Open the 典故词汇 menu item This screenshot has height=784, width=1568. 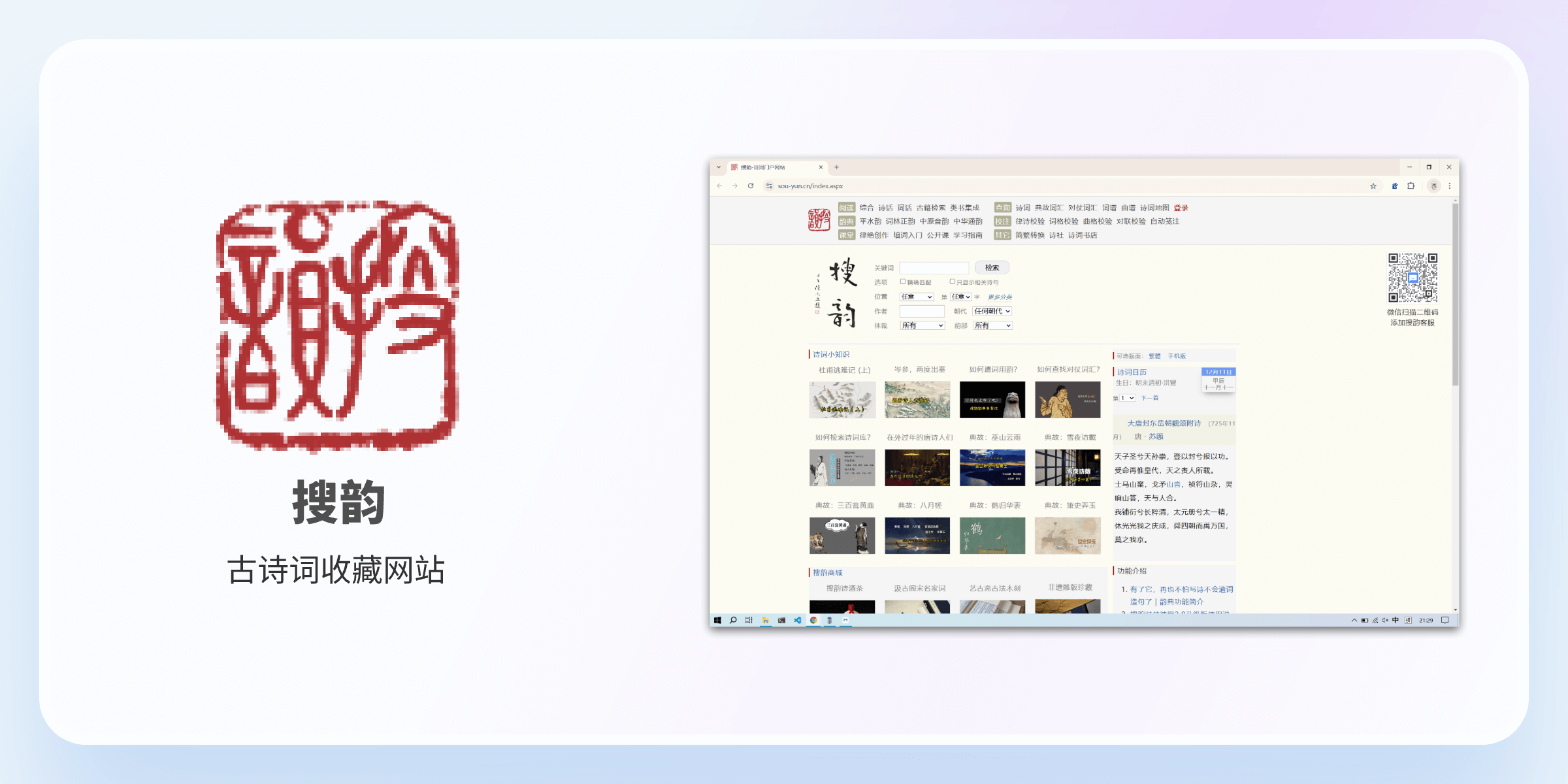(x=1049, y=208)
